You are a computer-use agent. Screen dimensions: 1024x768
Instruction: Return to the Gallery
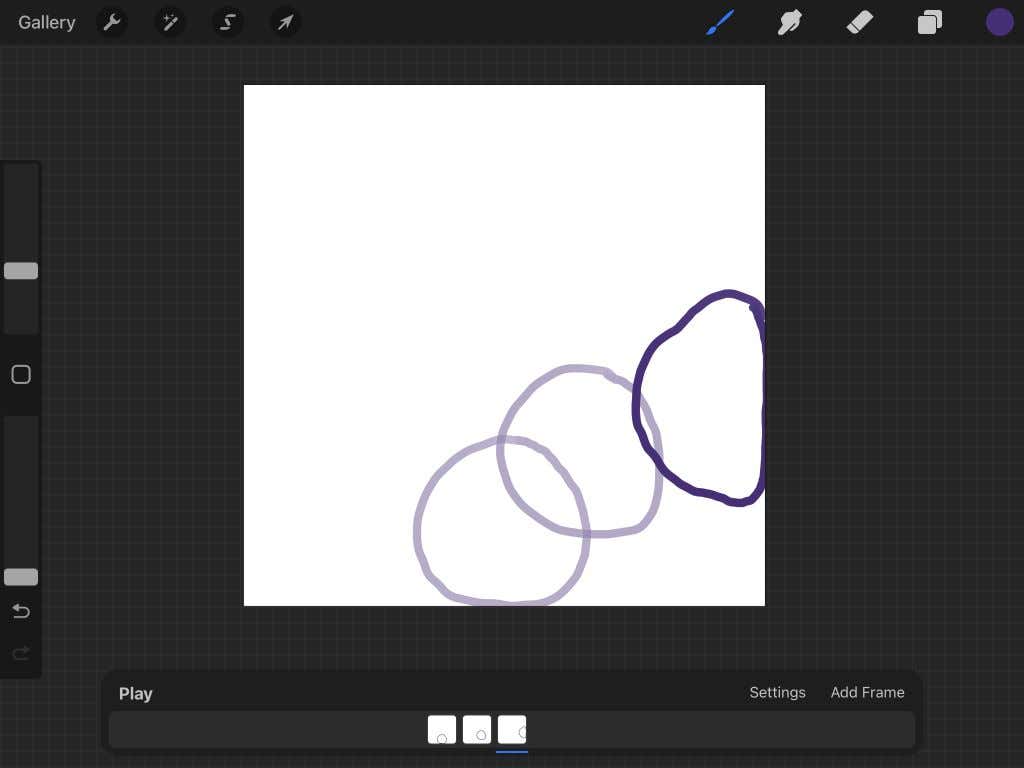click(x=47, y=22)
